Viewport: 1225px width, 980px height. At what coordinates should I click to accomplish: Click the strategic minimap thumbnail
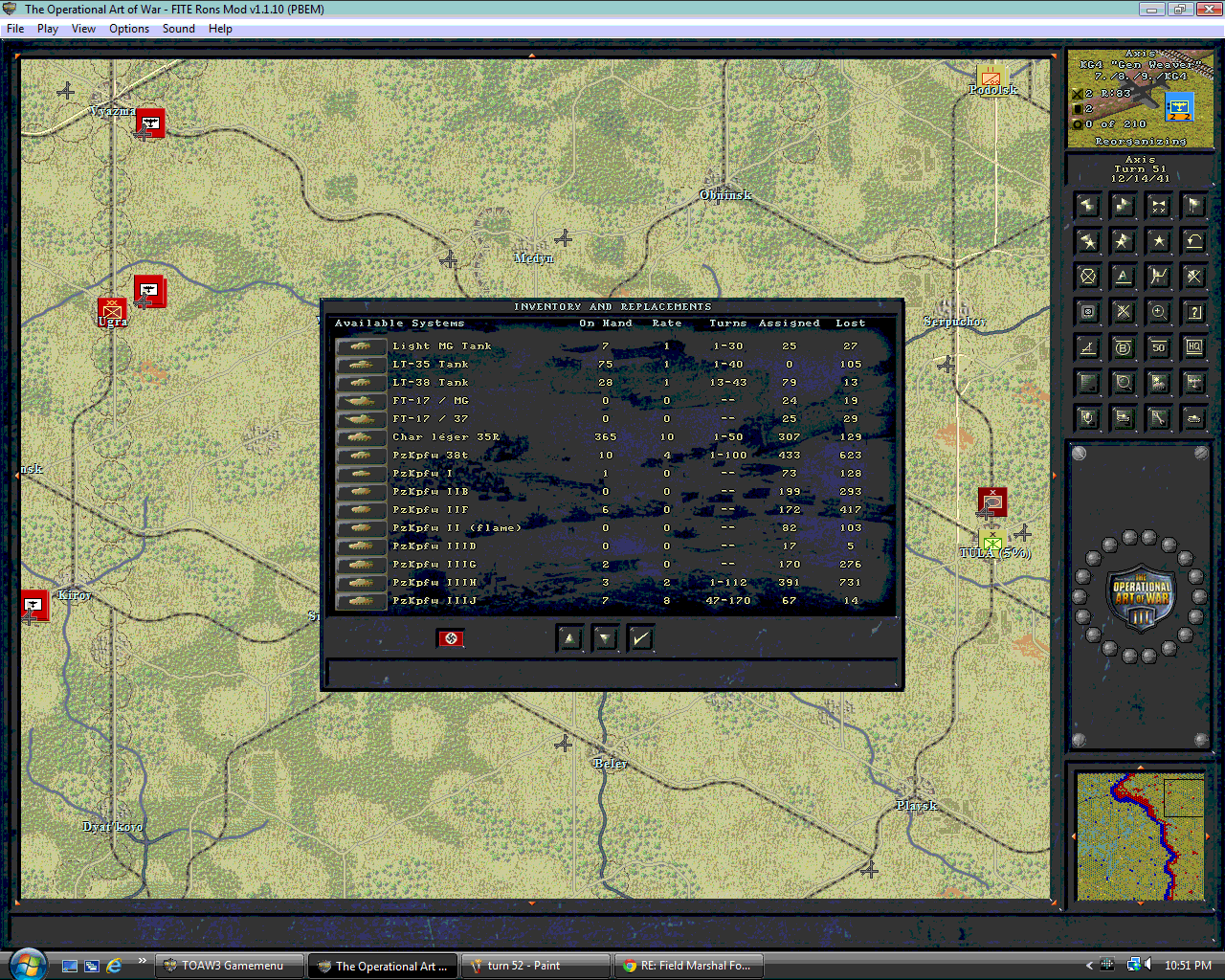1140,835
